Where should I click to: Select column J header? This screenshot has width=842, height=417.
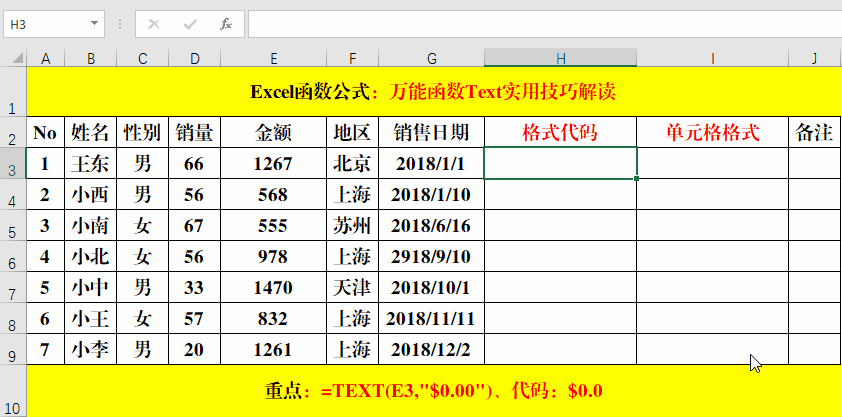(x=815, y=58)
